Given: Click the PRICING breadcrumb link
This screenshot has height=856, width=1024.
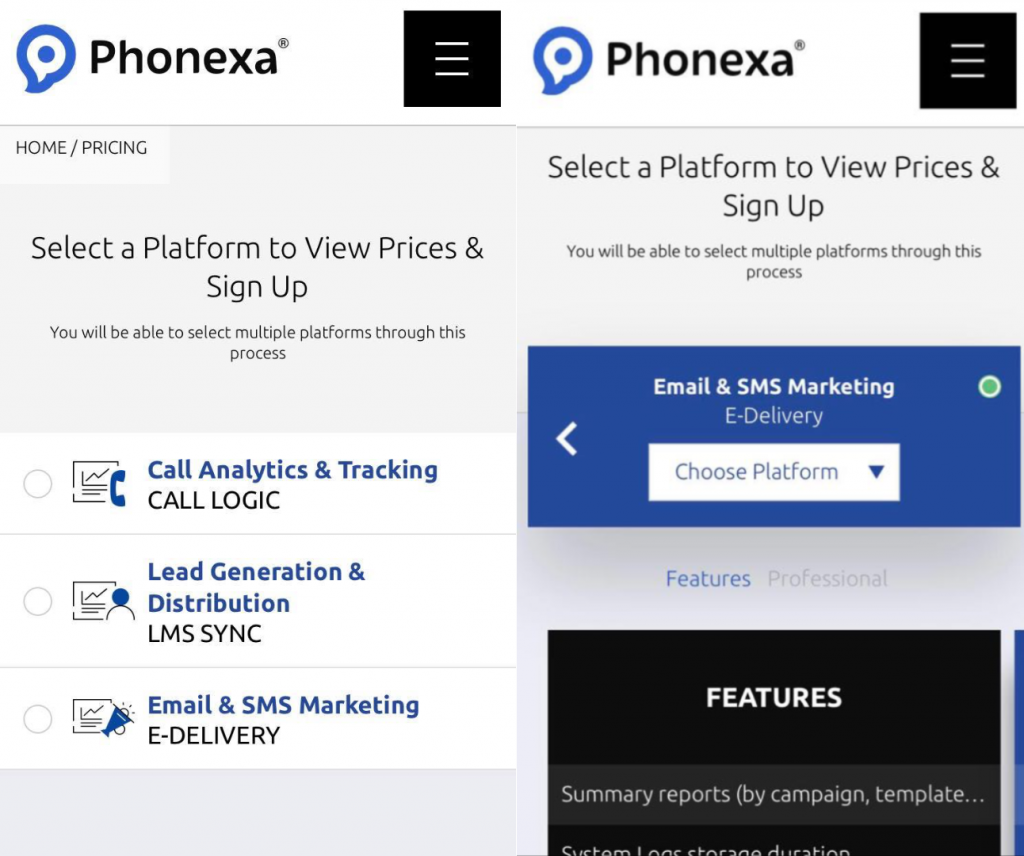Looking at the screenshot, I should tap(114, 148).
